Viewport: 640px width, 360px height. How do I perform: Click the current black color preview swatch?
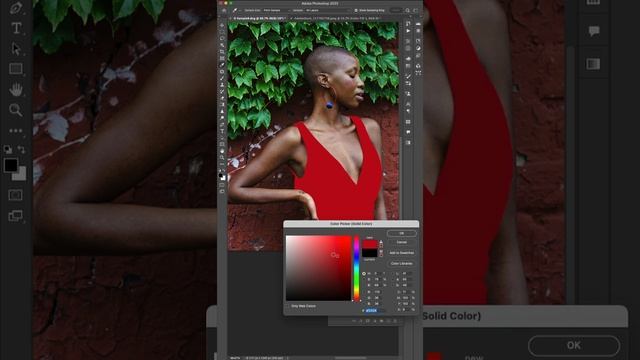click(370, 253)
